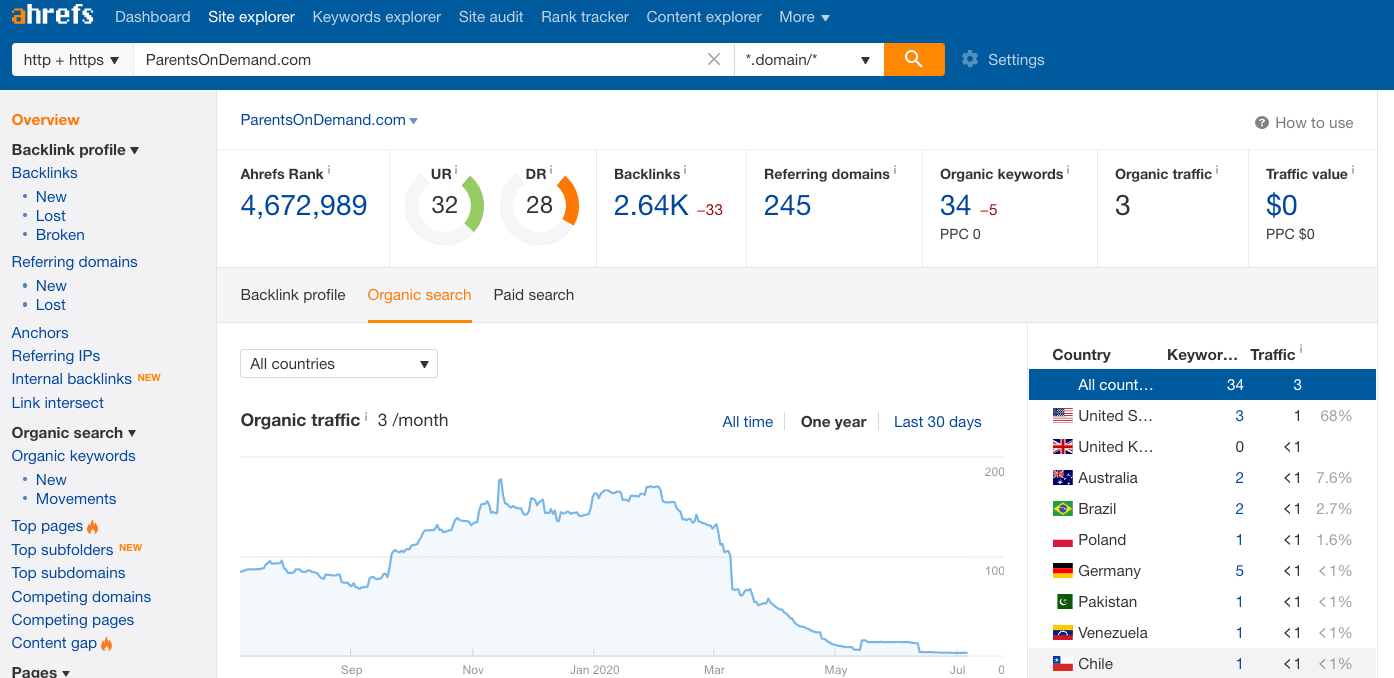The height and width of the screenshot is (678, 1394).
Task: Click the Australia flag icon
Action: tap(1063, 477)
